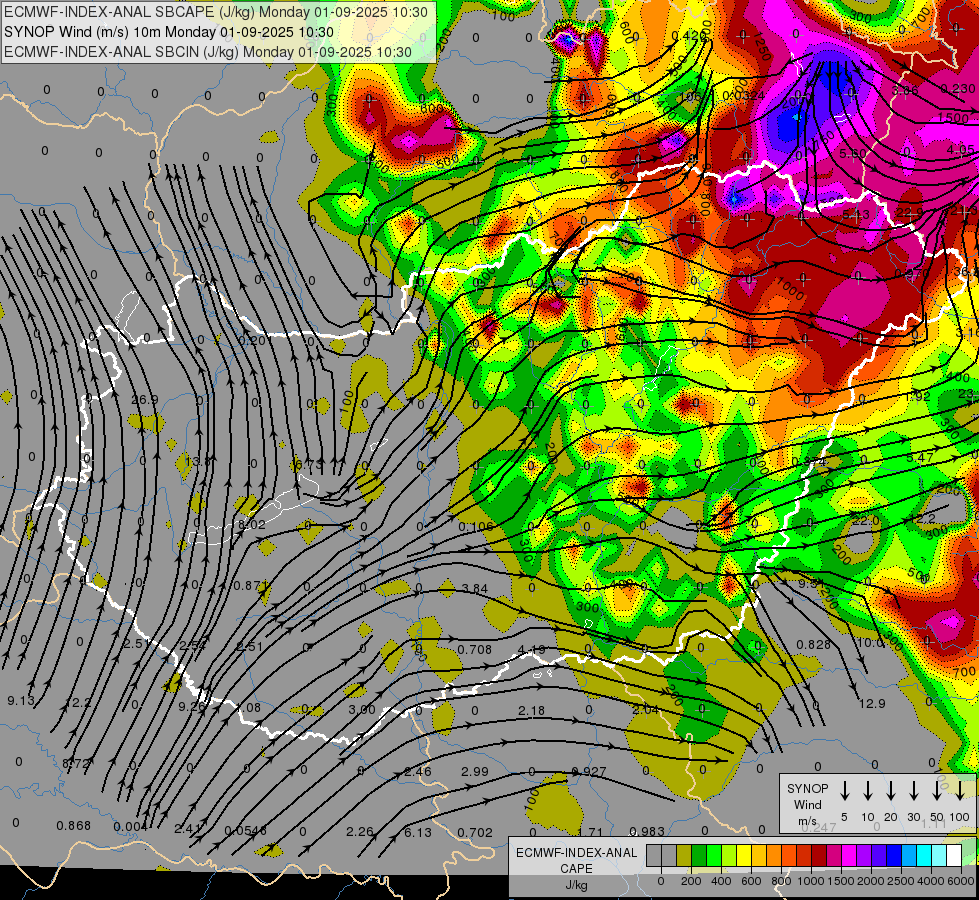The height and width of the screenshot is (900, 979).
Task: Click the 5 m/s wind arrow in legend
Action: click(845, 790)
